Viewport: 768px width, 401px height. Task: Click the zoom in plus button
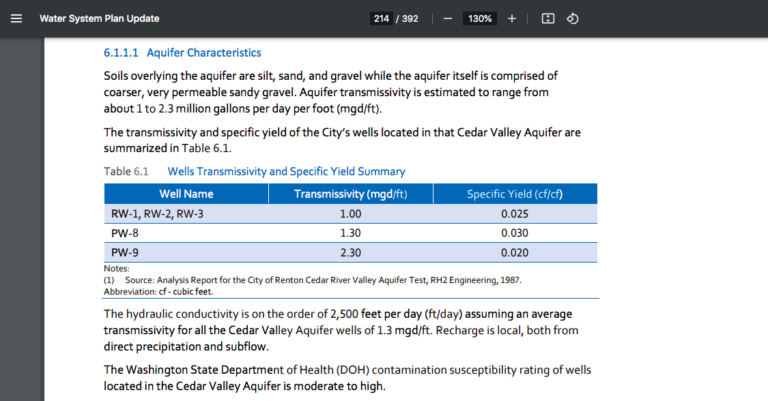pyautogui.click(x=512, y=18)
